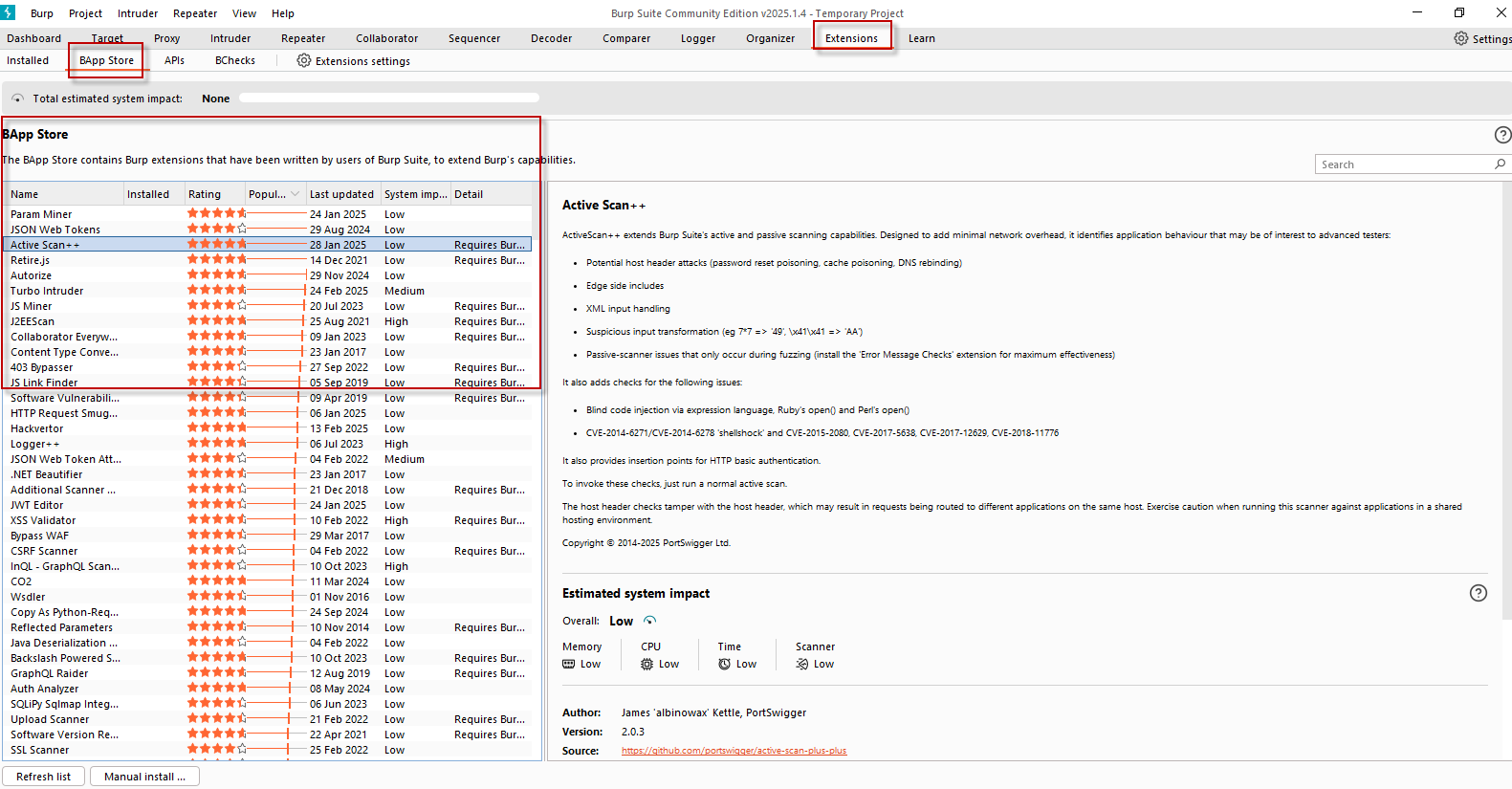The image size is (1512, 789).
Task: Open the Project menu
Action: coord(85,13)
